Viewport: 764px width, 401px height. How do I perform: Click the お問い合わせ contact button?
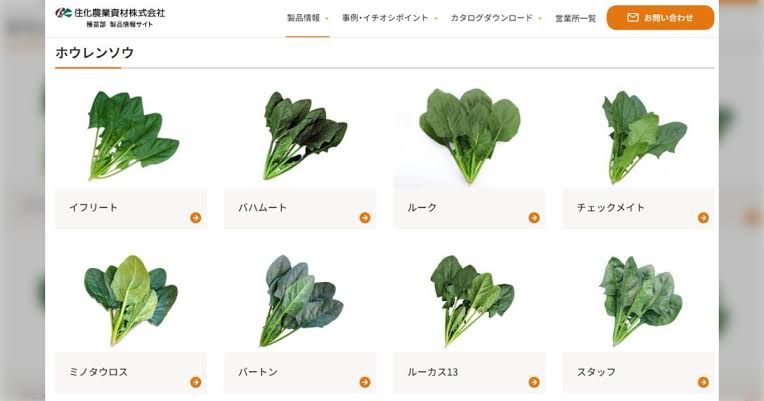pos(660,18)
